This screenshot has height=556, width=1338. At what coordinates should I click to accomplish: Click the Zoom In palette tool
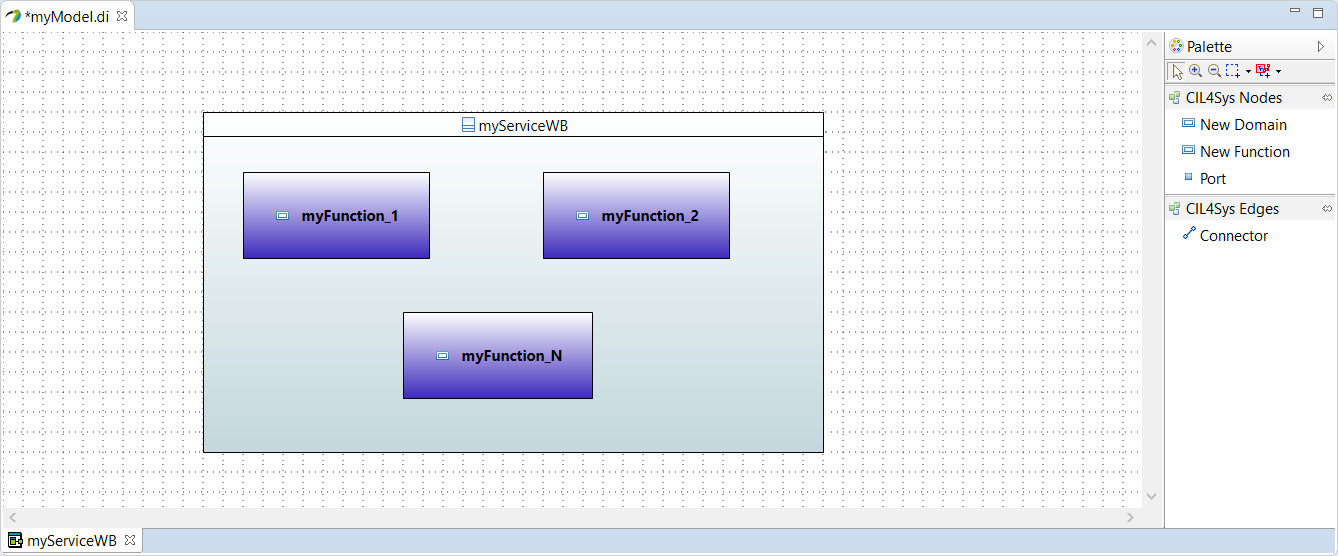[x=1195, y=71]
